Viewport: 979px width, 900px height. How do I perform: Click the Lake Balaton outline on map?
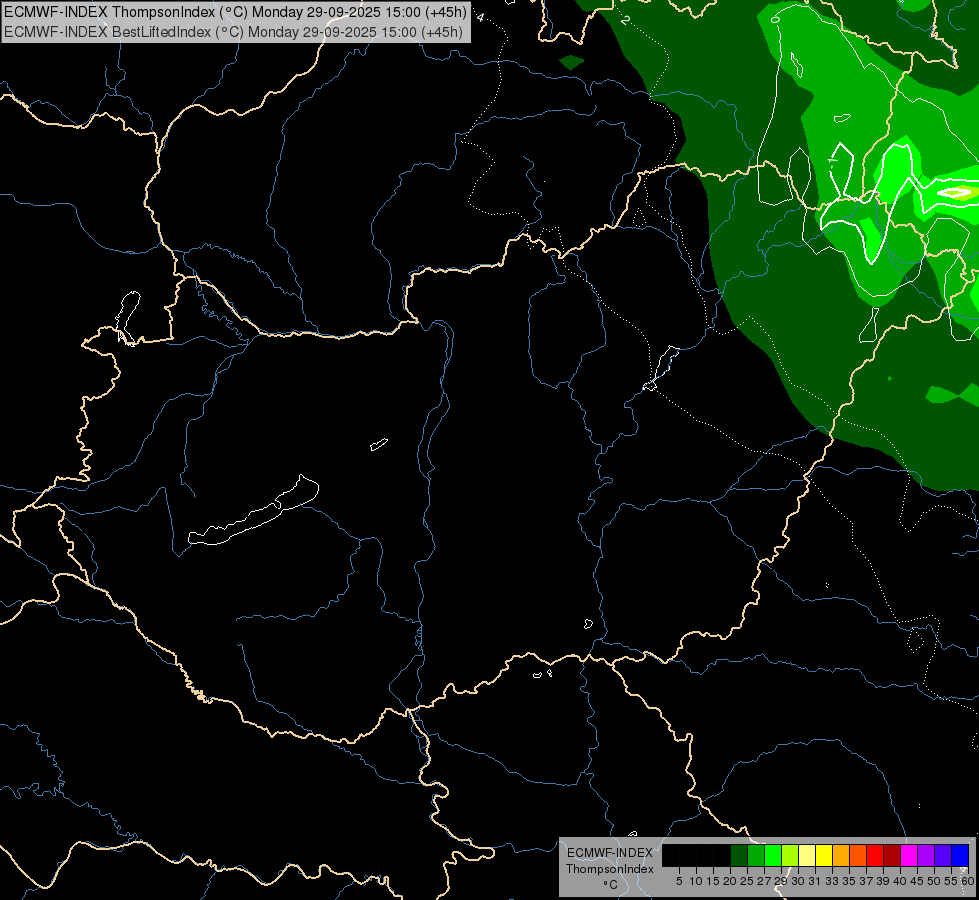254,511
